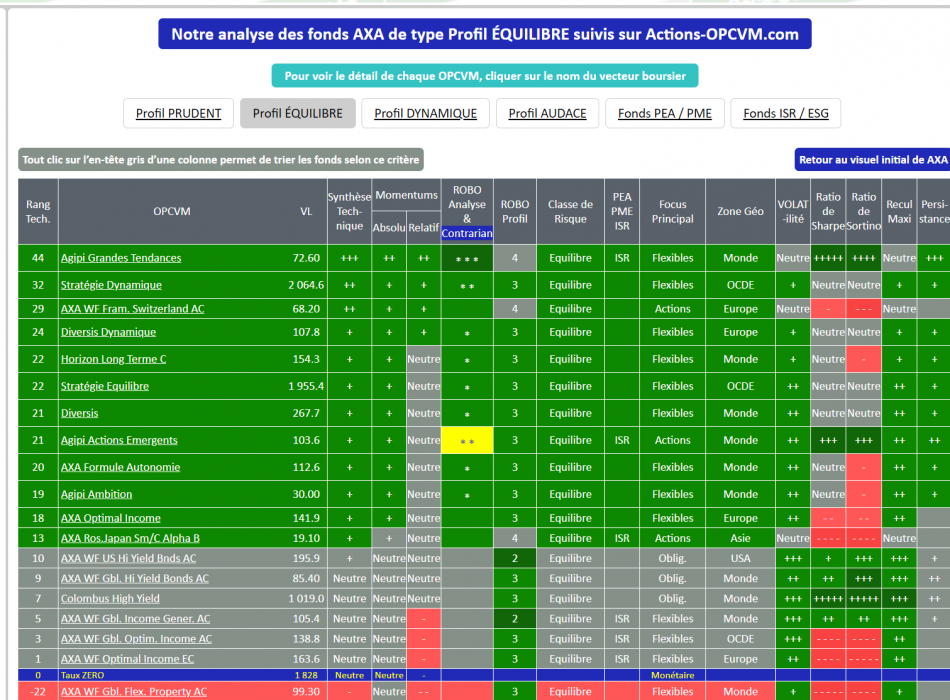Sort table by Rang Tech. column header
Image resolution: width=950 pixels, height=700 pixels.
pos(38,212)
